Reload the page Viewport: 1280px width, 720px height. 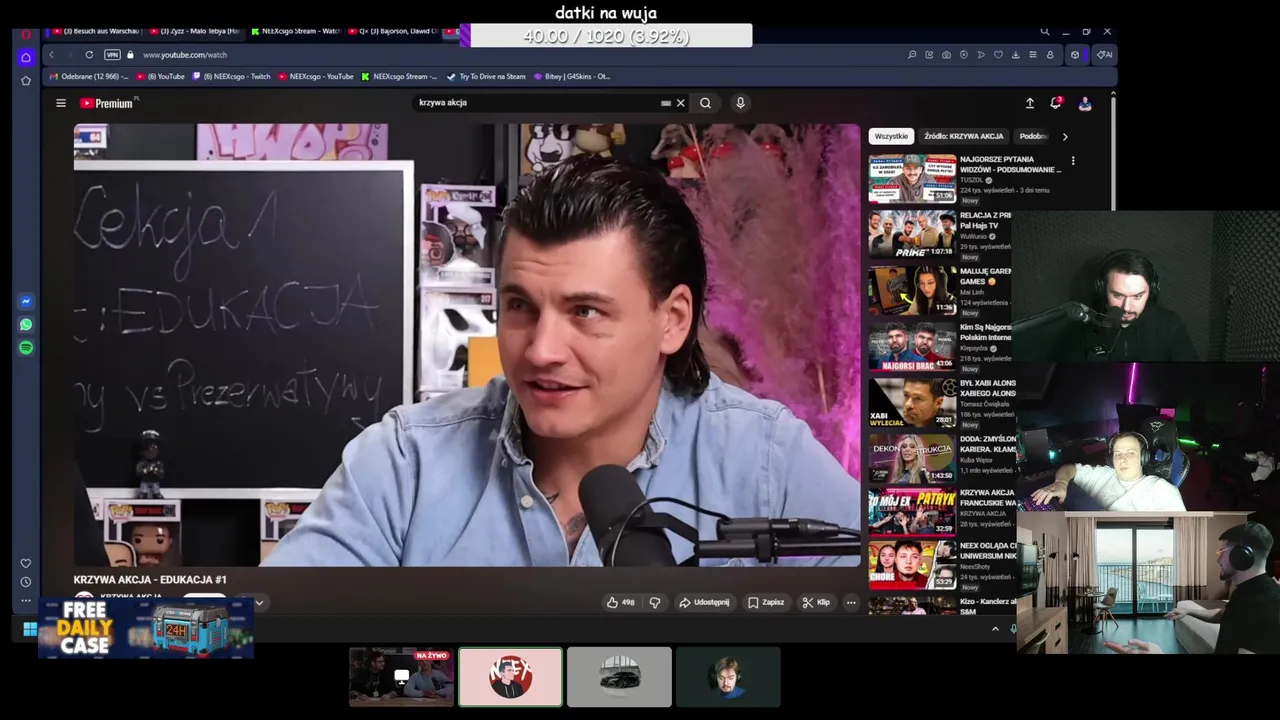click(89, 55)
